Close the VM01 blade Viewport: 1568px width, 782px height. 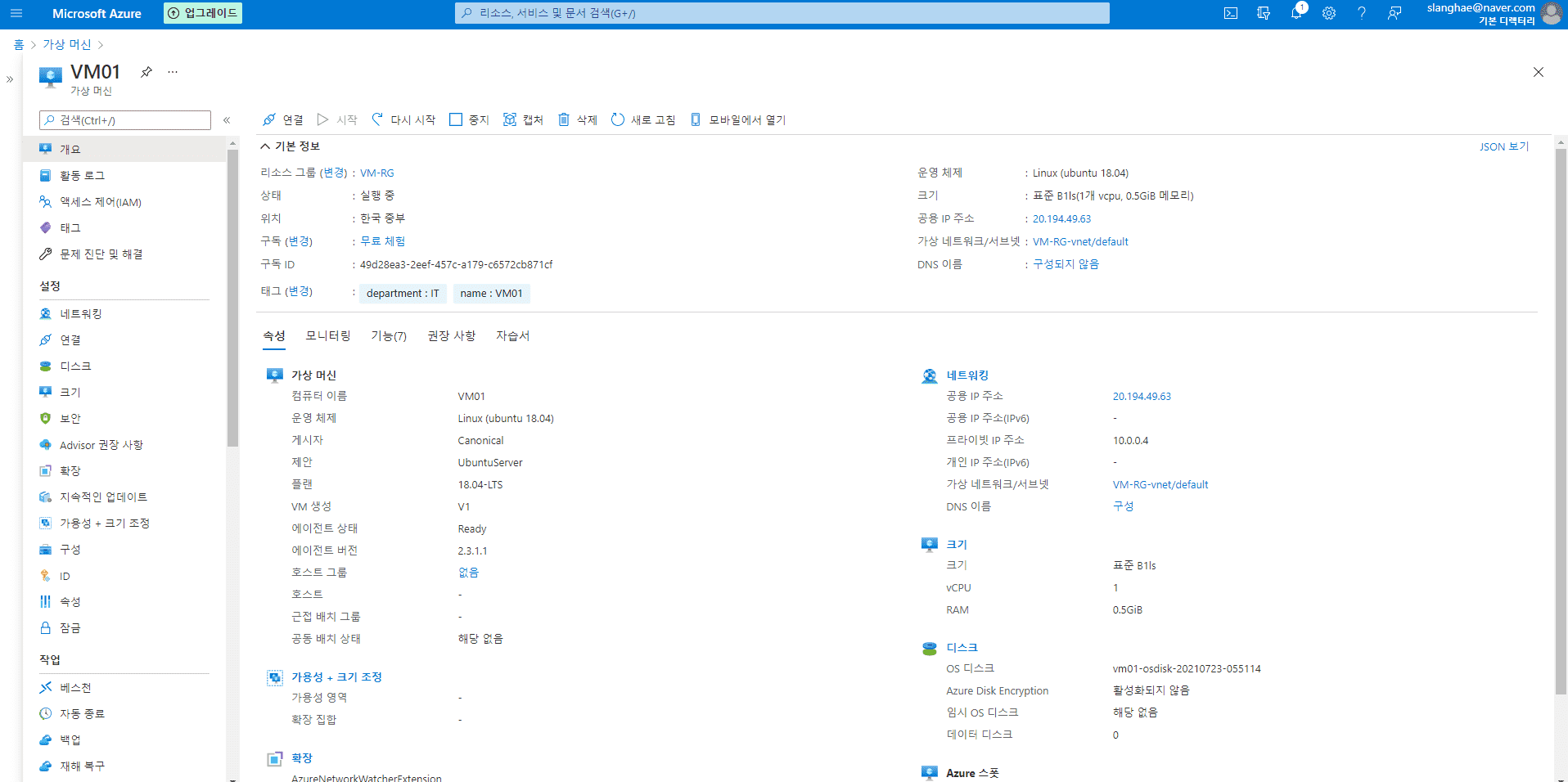click(x=1539, y=72)
